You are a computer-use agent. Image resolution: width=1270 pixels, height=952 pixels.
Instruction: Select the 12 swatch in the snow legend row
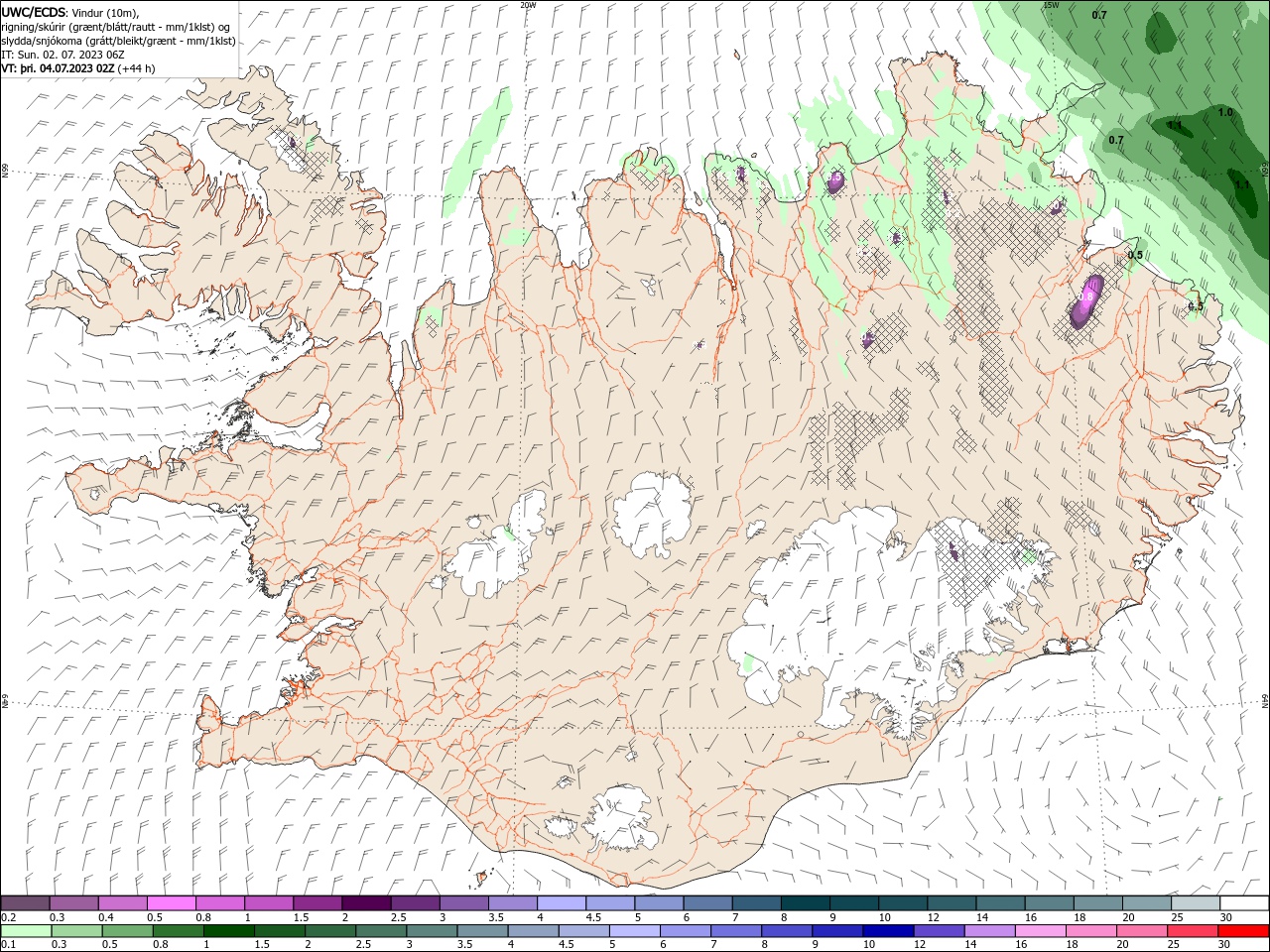point(952,903)
